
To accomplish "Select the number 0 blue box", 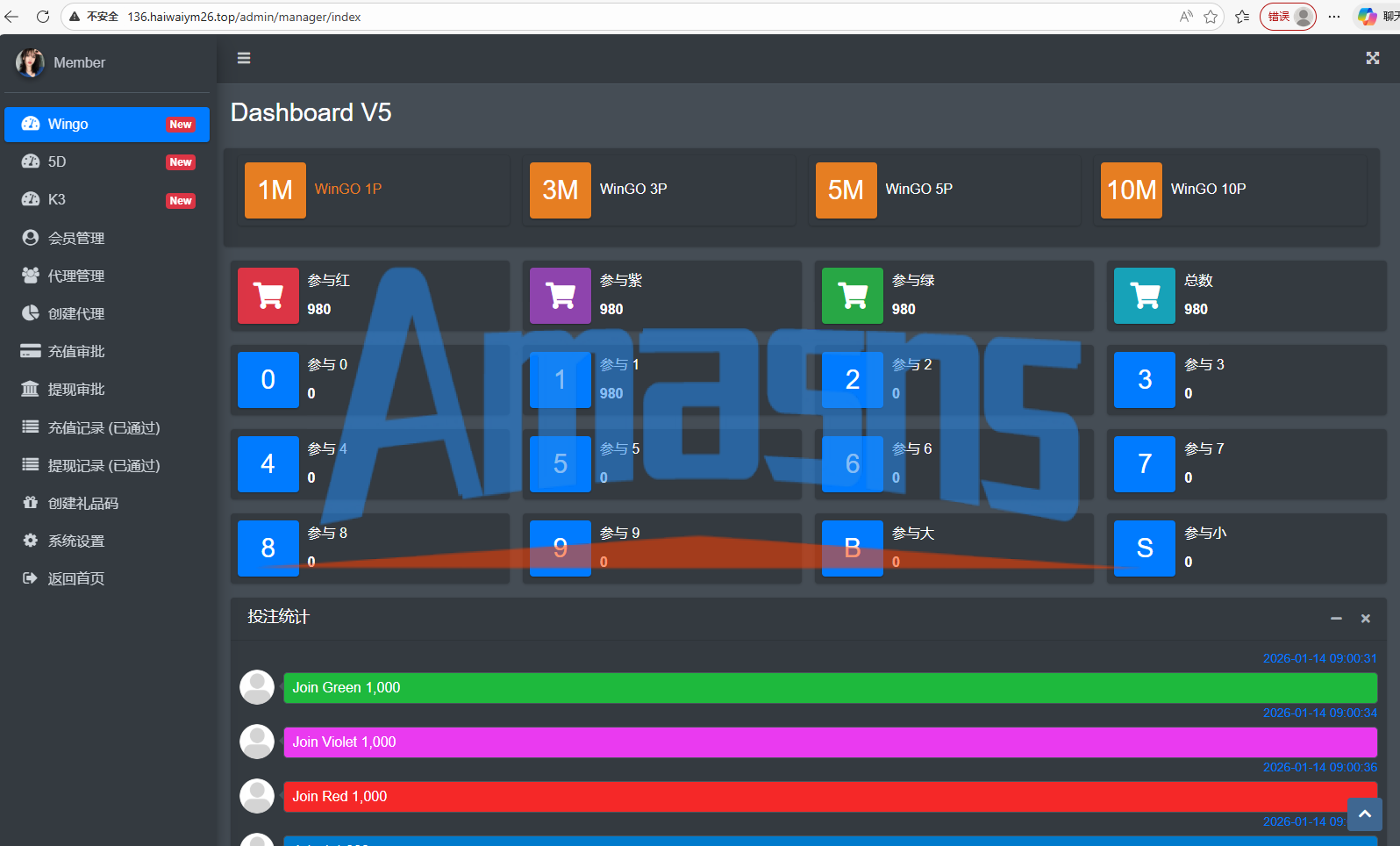I will (x=268, y=379).
